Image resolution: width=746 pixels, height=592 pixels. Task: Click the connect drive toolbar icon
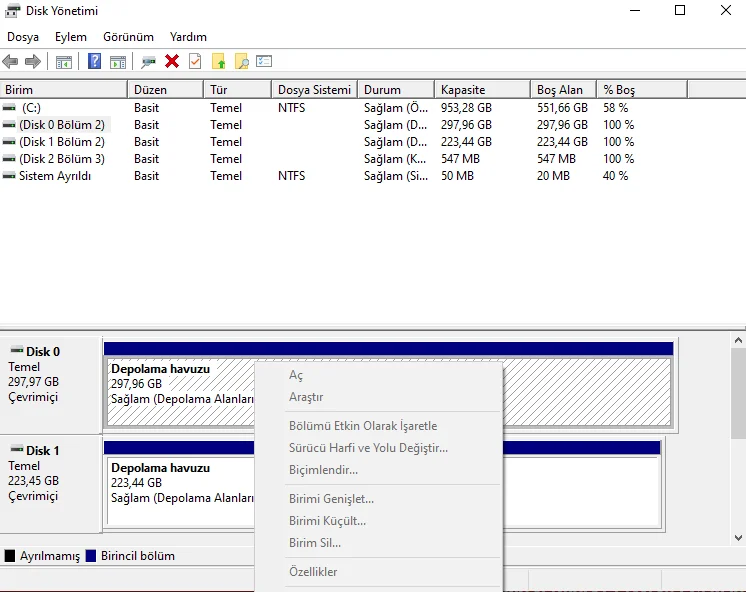point(149,62)
